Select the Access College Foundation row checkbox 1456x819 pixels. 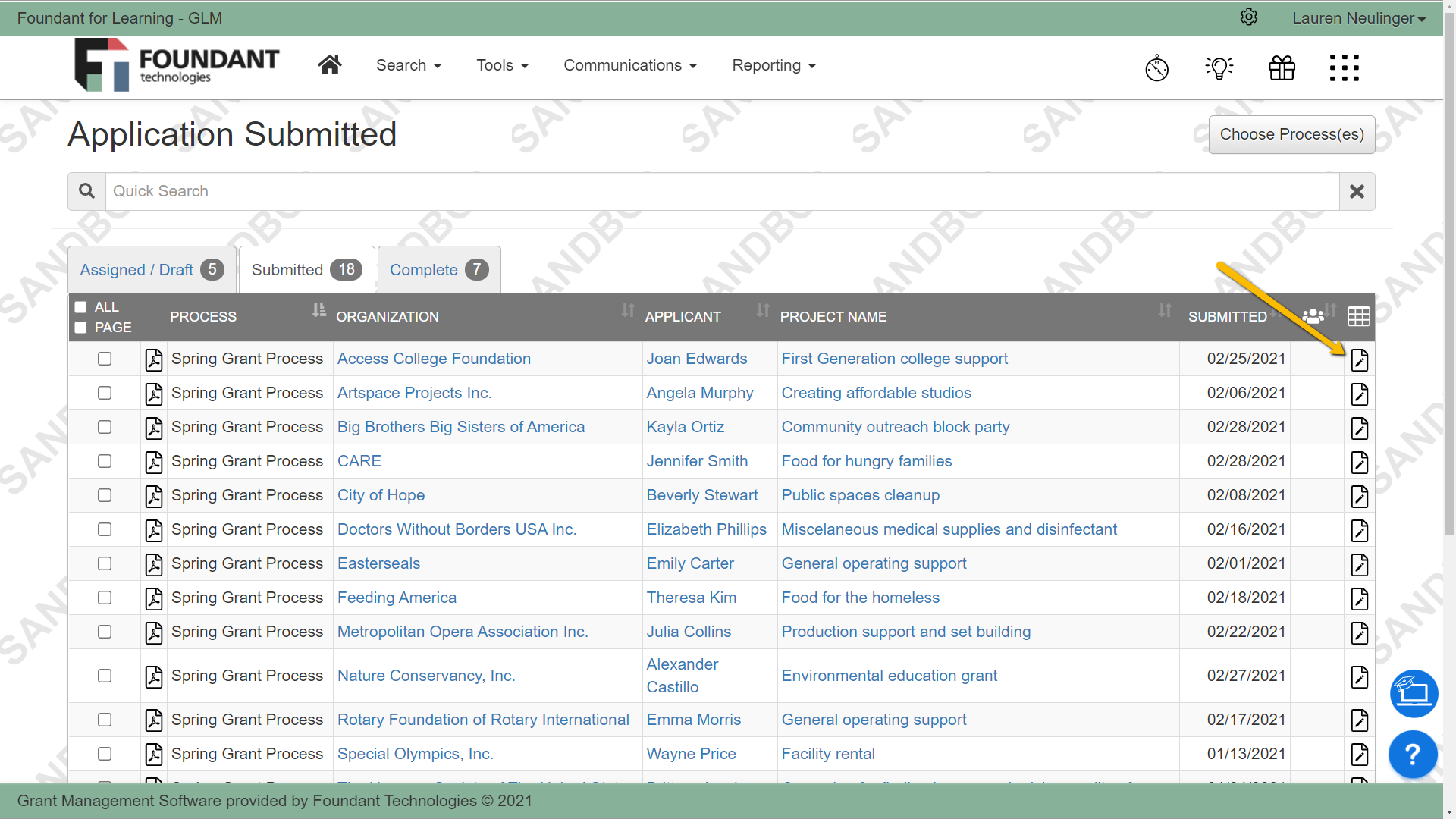(105, 359)
